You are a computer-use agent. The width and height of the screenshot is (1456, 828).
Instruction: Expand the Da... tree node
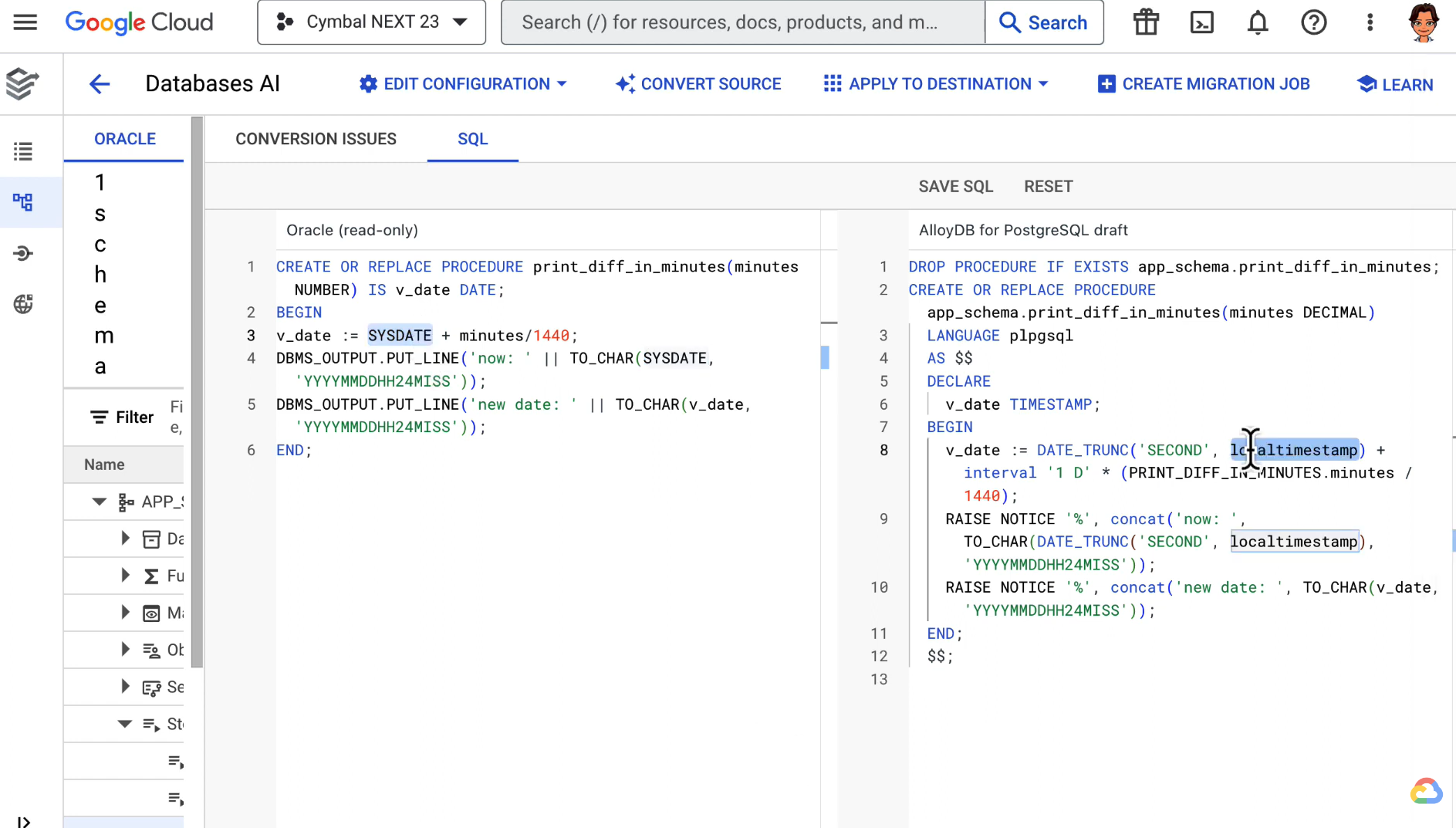point(125,538)
